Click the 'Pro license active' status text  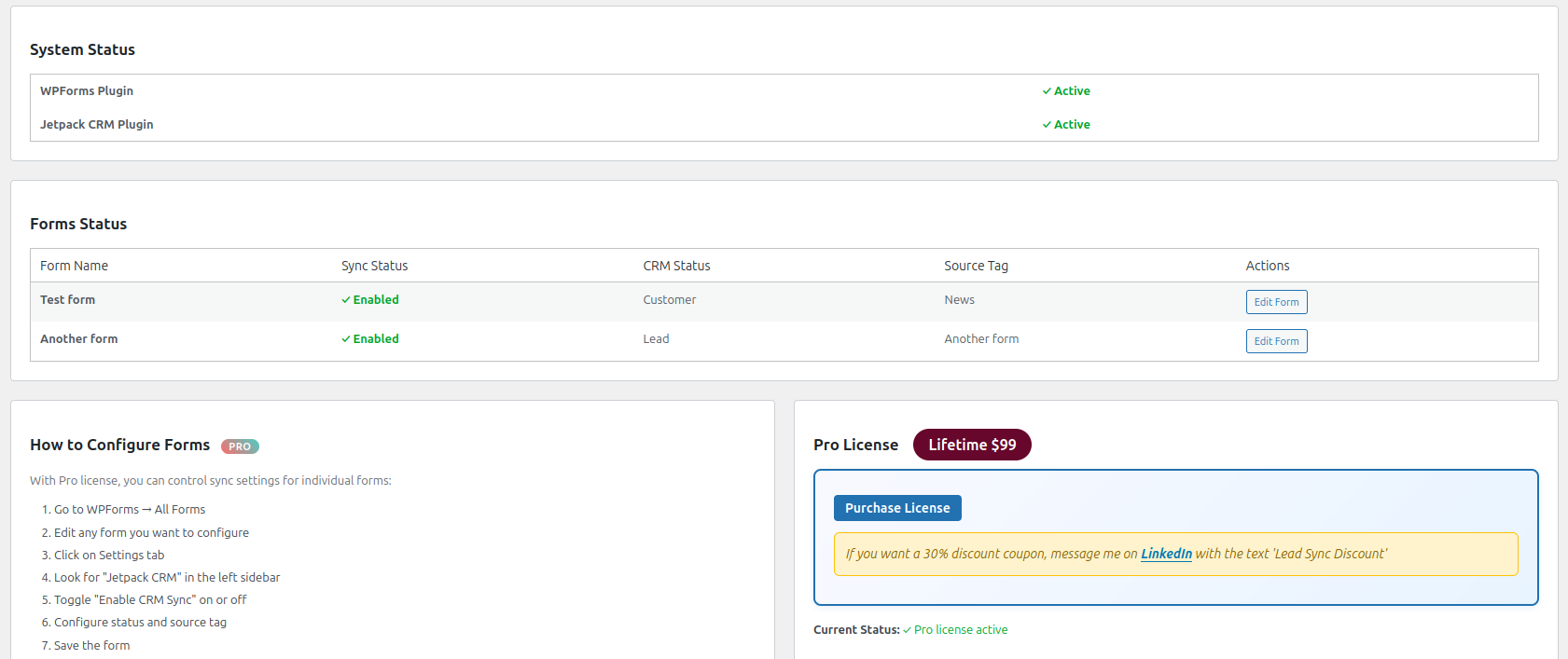(x=961, y=630)
